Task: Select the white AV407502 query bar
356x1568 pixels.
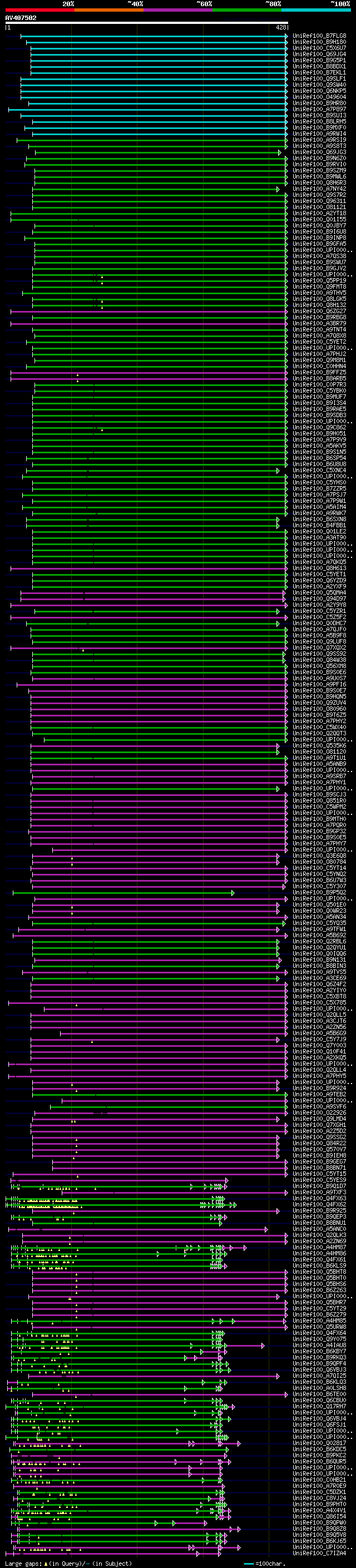Action: (147, 22)
